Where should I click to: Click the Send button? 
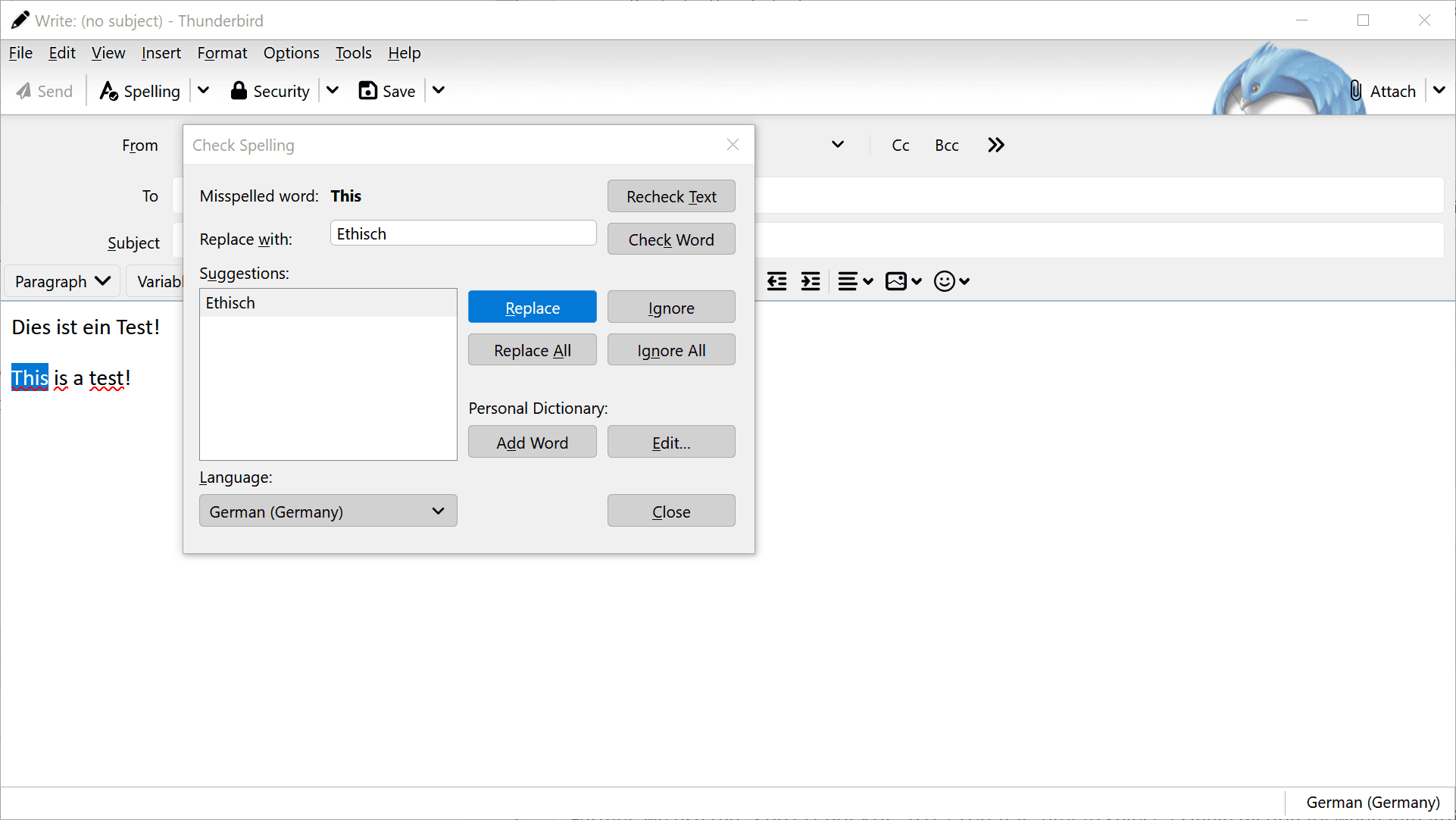(44, 90)
